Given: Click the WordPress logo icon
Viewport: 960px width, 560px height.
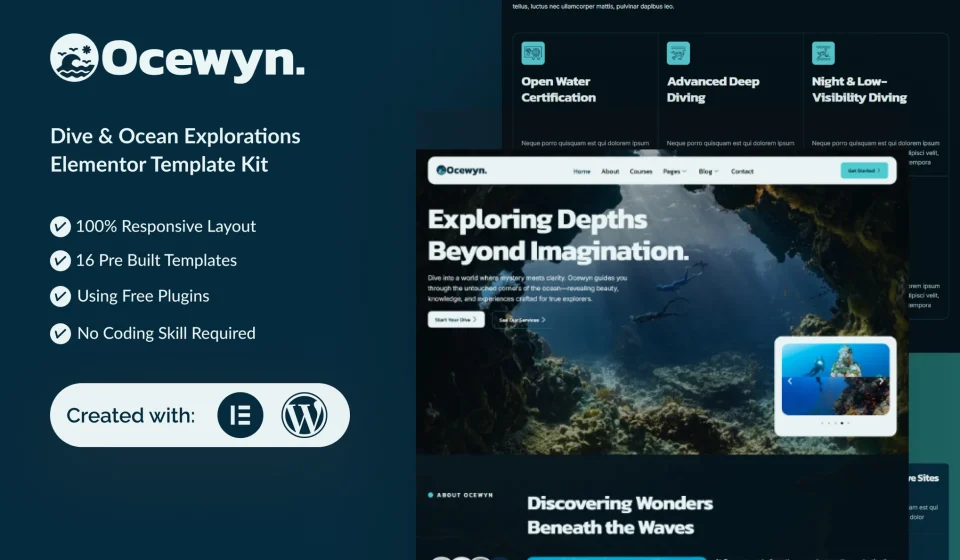Looking at the screenshot, I should pyautogui.click(x=304, y=415).
